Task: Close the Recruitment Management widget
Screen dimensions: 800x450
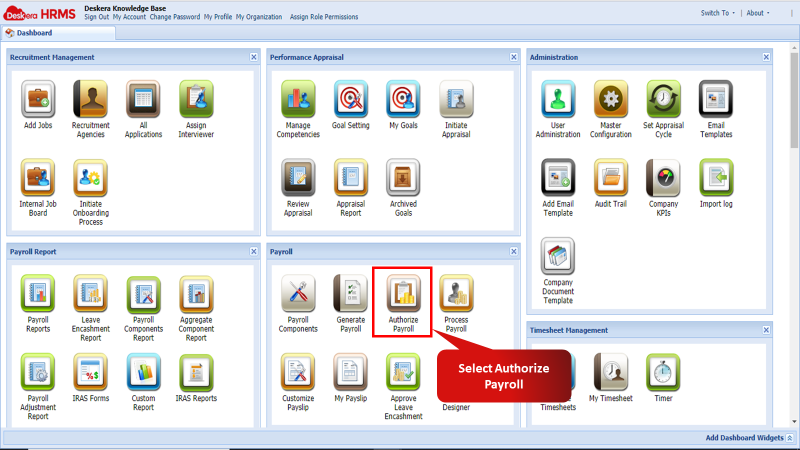Action: coord(254,57)
